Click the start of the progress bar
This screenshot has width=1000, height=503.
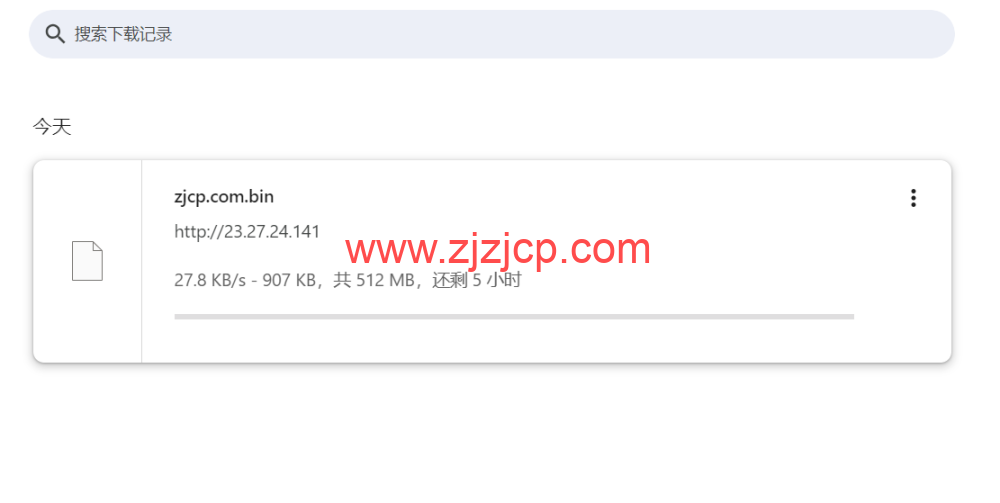tap(179, 316)
